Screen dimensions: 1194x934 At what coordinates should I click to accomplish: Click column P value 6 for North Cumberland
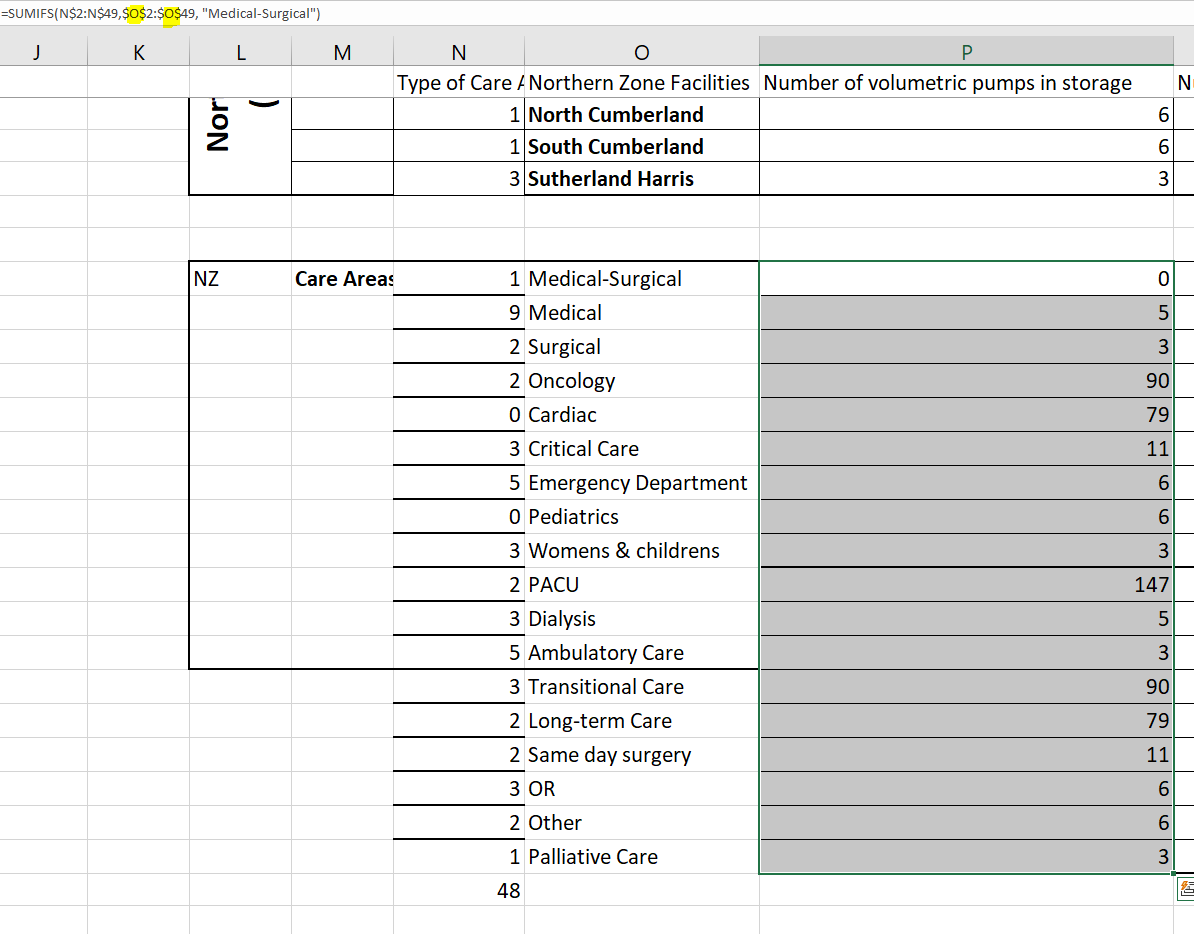point(966,114)
